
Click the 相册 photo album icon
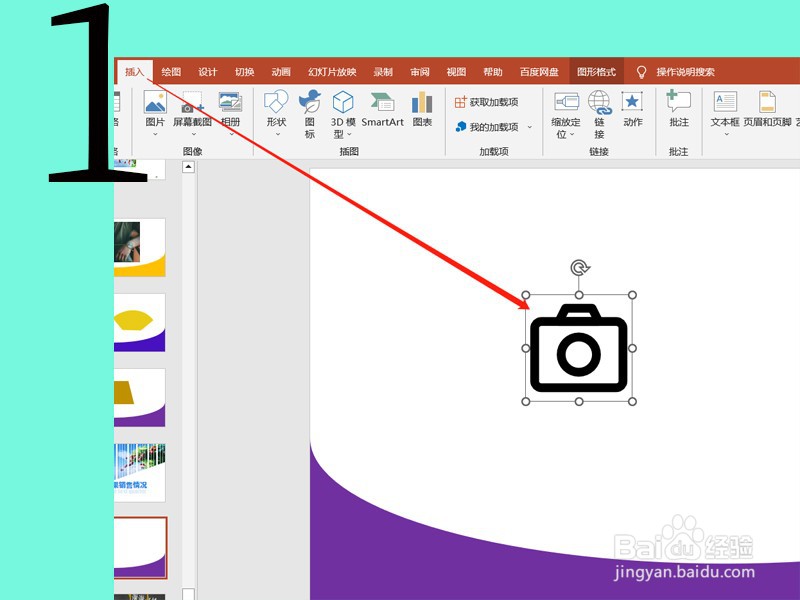coord(230,102)
